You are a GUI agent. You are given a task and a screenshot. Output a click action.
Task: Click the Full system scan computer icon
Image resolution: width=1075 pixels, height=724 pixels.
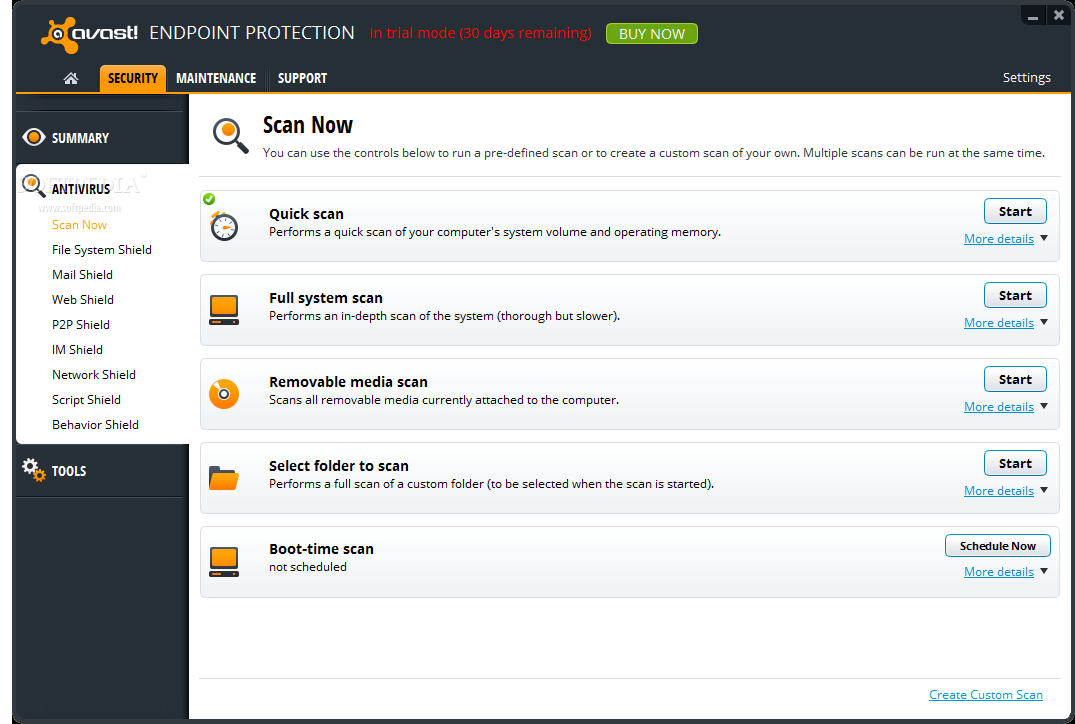[x=224, y=310]
